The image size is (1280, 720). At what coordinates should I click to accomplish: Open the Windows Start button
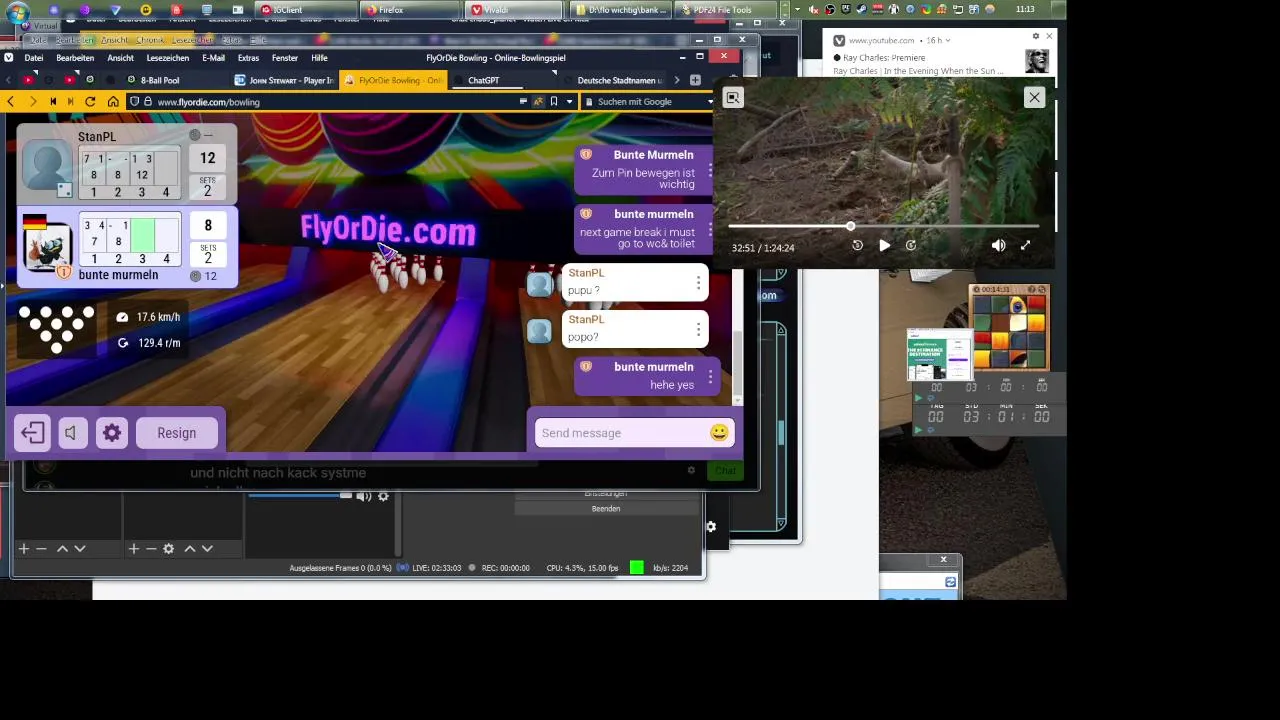click(17, 11)
